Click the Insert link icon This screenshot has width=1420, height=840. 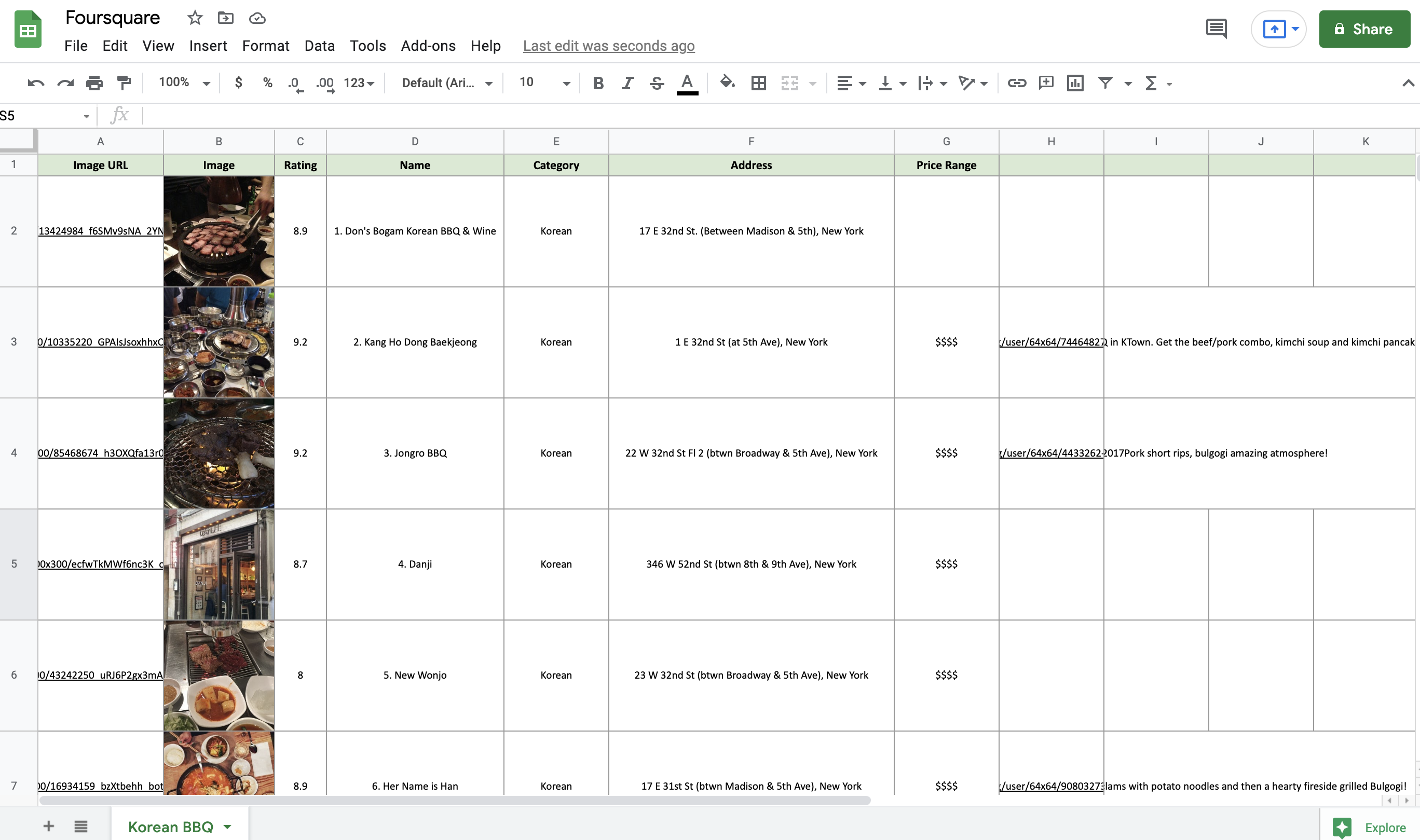1017,82
